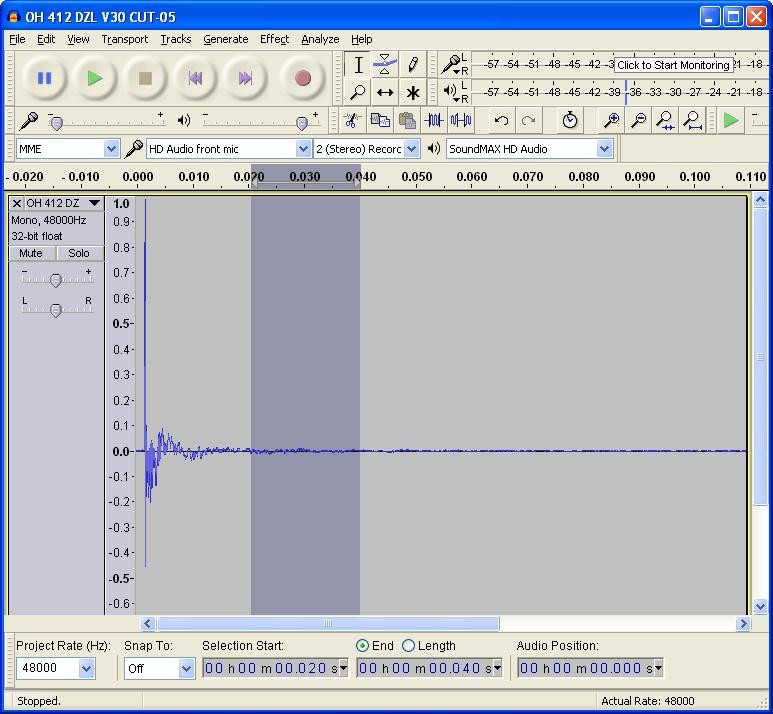Open Snap To Off dropdown
773x714 pixels.
(x=186, y=669)
